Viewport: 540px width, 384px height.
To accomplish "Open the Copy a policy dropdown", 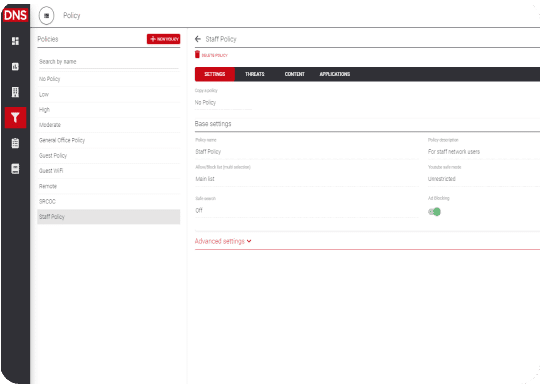I will [223, 102].
